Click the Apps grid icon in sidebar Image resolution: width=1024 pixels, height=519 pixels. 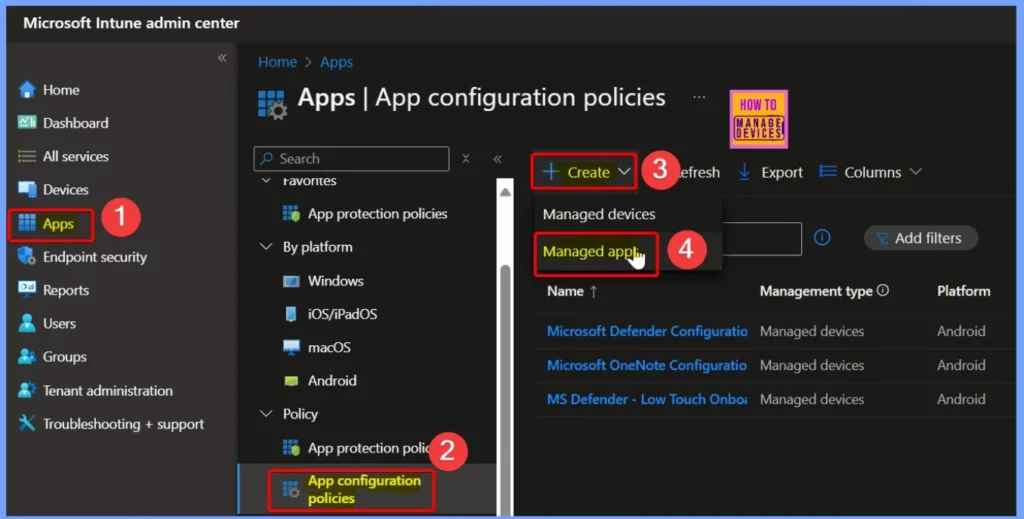(27, 223)
